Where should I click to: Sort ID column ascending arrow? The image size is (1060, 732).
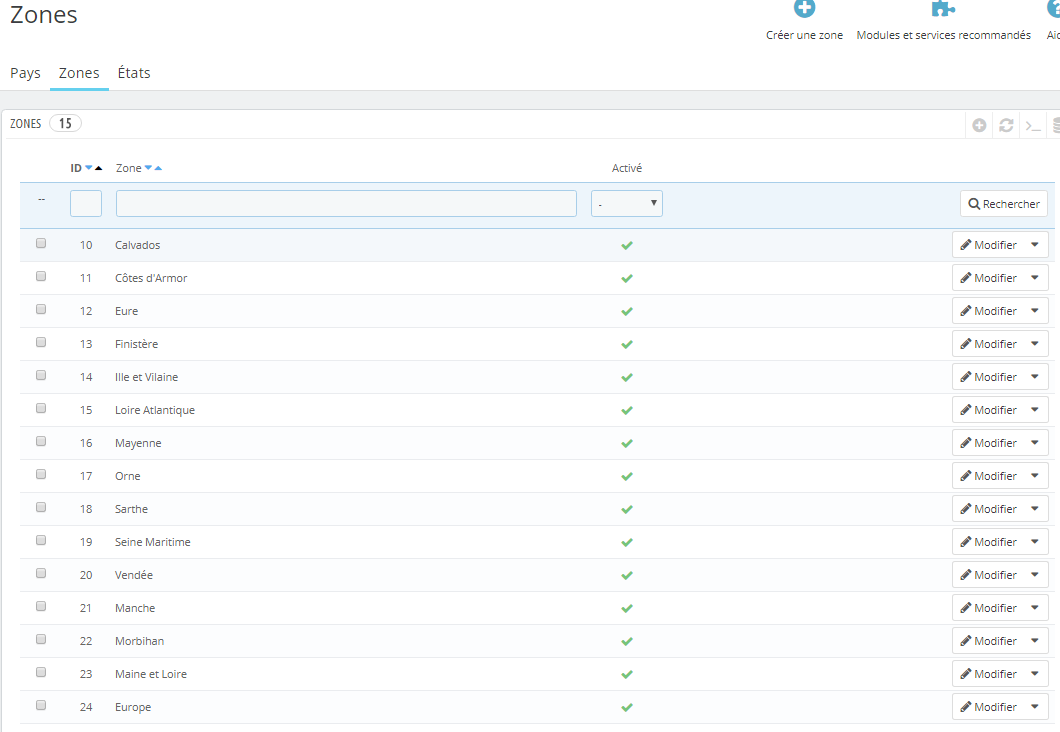coord(99,168)
